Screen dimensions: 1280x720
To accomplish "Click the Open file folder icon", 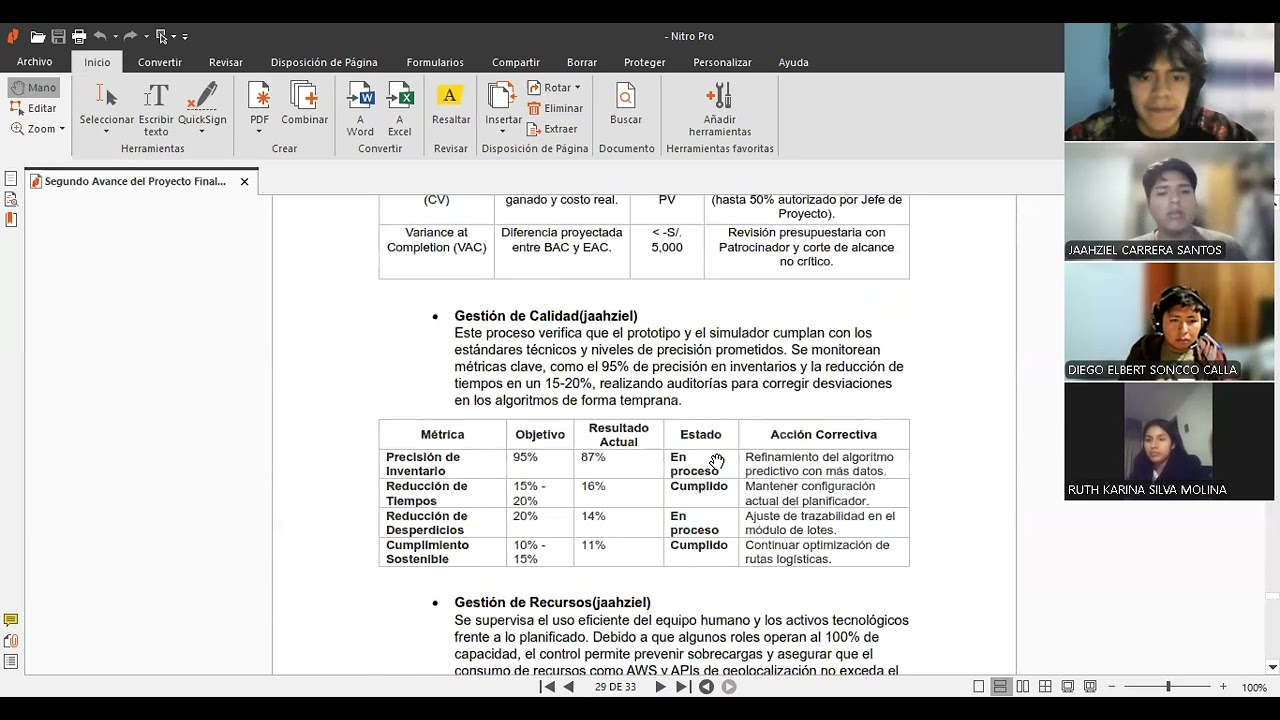I will [x=37, y=37].
